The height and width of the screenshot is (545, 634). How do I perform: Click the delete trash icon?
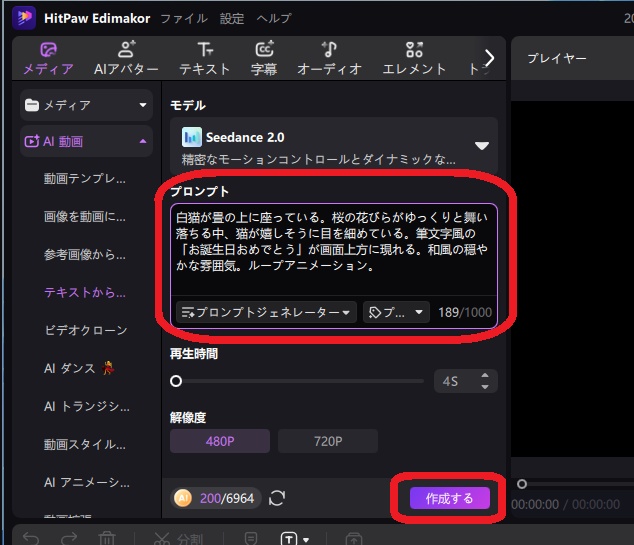(x=107, y=539)
